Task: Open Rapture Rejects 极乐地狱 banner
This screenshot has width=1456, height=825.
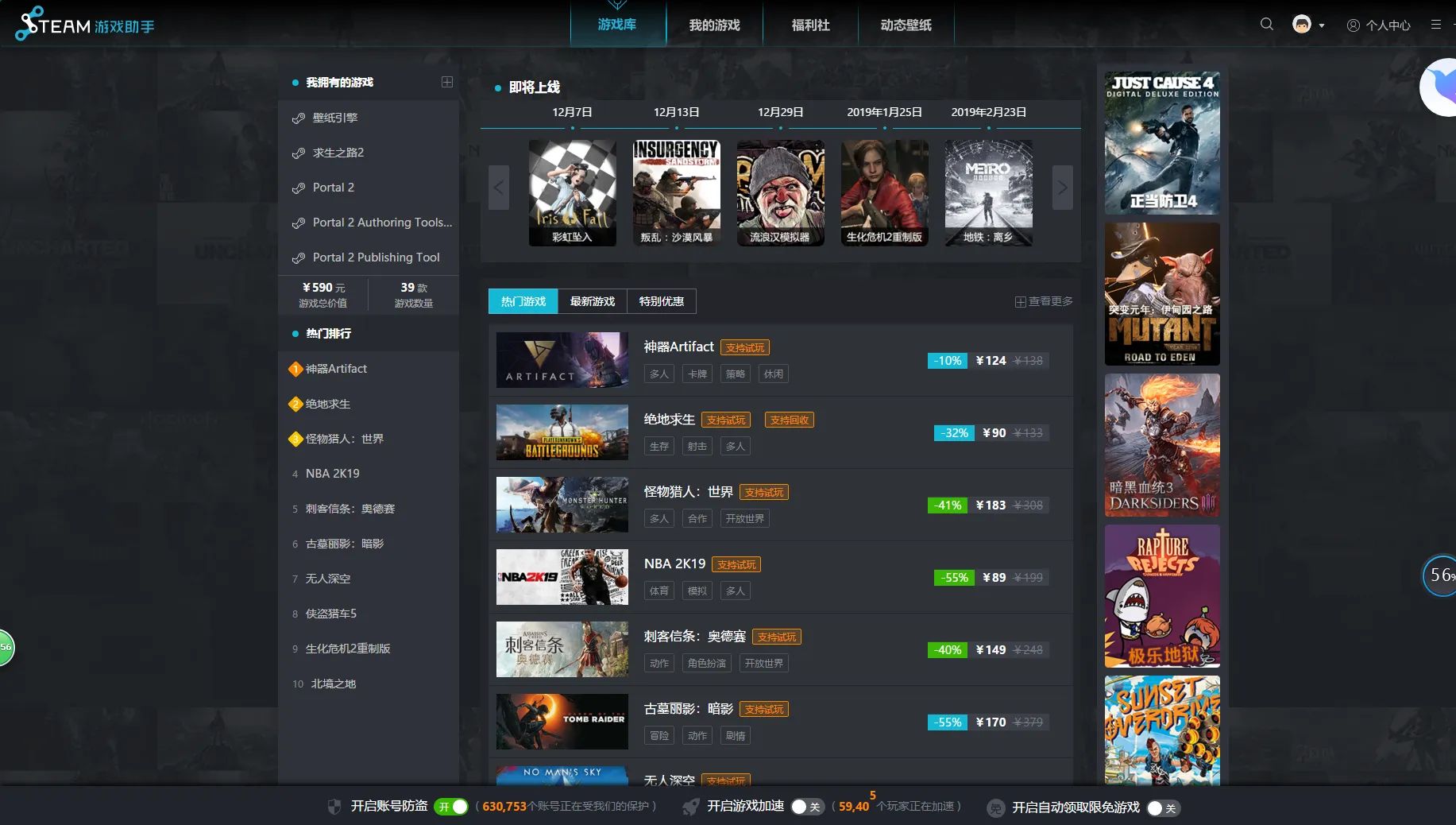Action: point(1162,596)
